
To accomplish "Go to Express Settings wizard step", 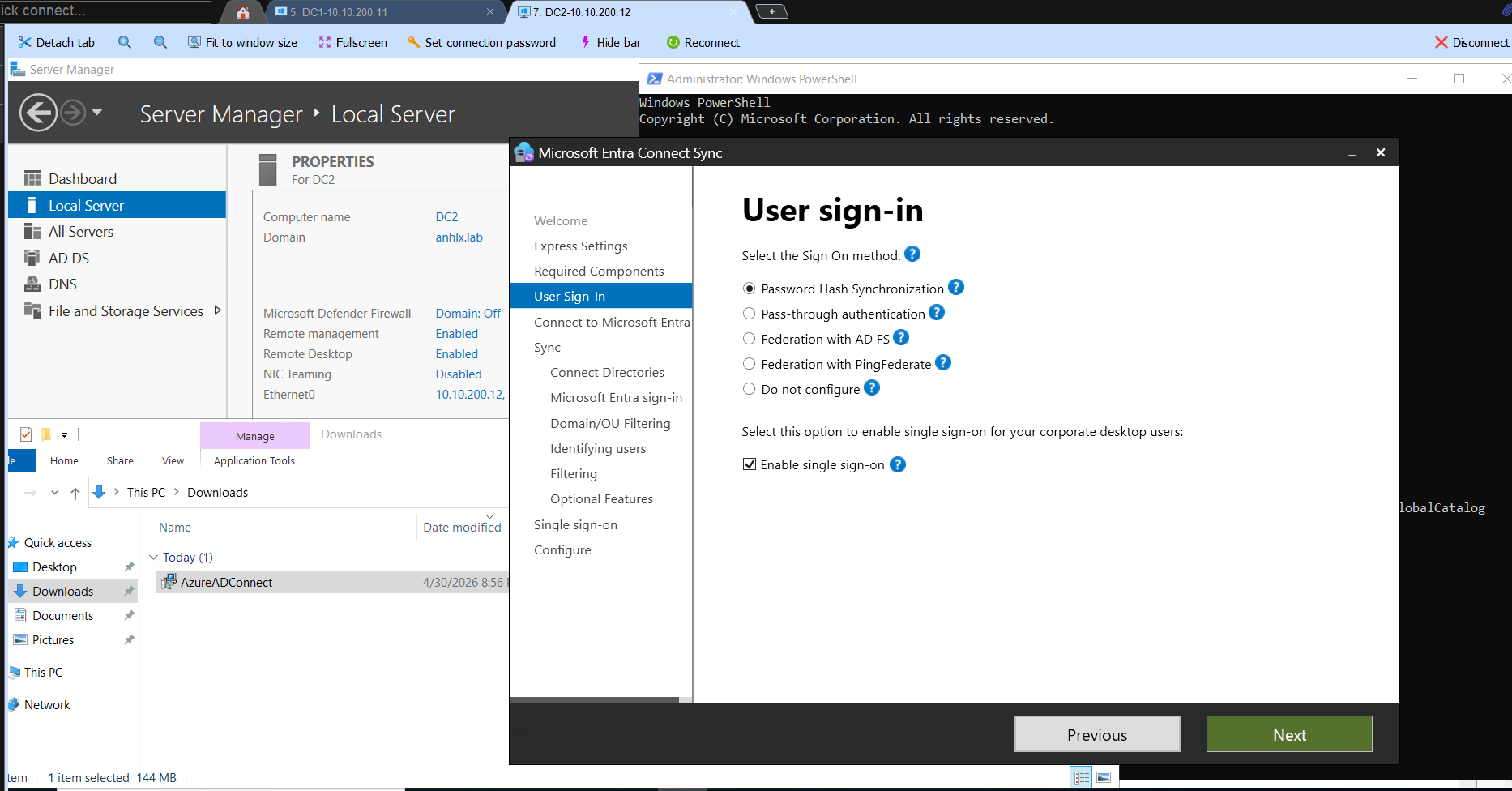I will click(x=581, y=246).
